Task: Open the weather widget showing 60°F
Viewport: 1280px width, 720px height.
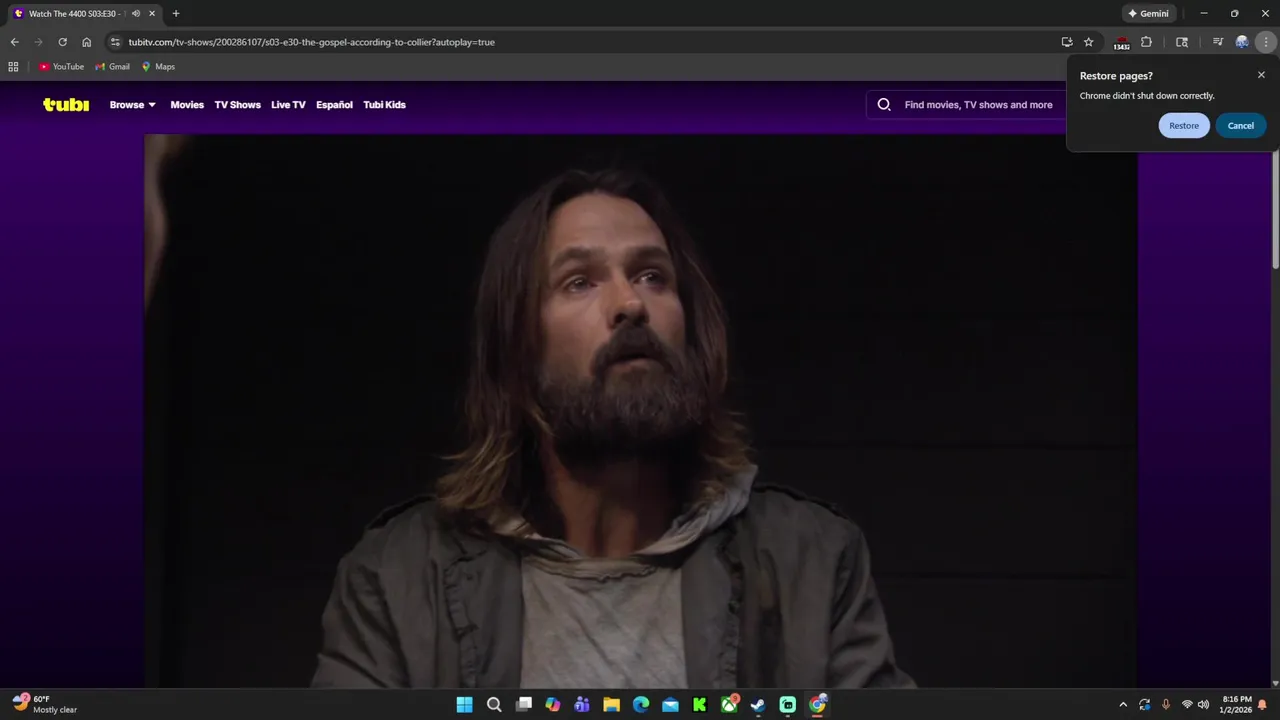Action: click(x=45, y=704)
